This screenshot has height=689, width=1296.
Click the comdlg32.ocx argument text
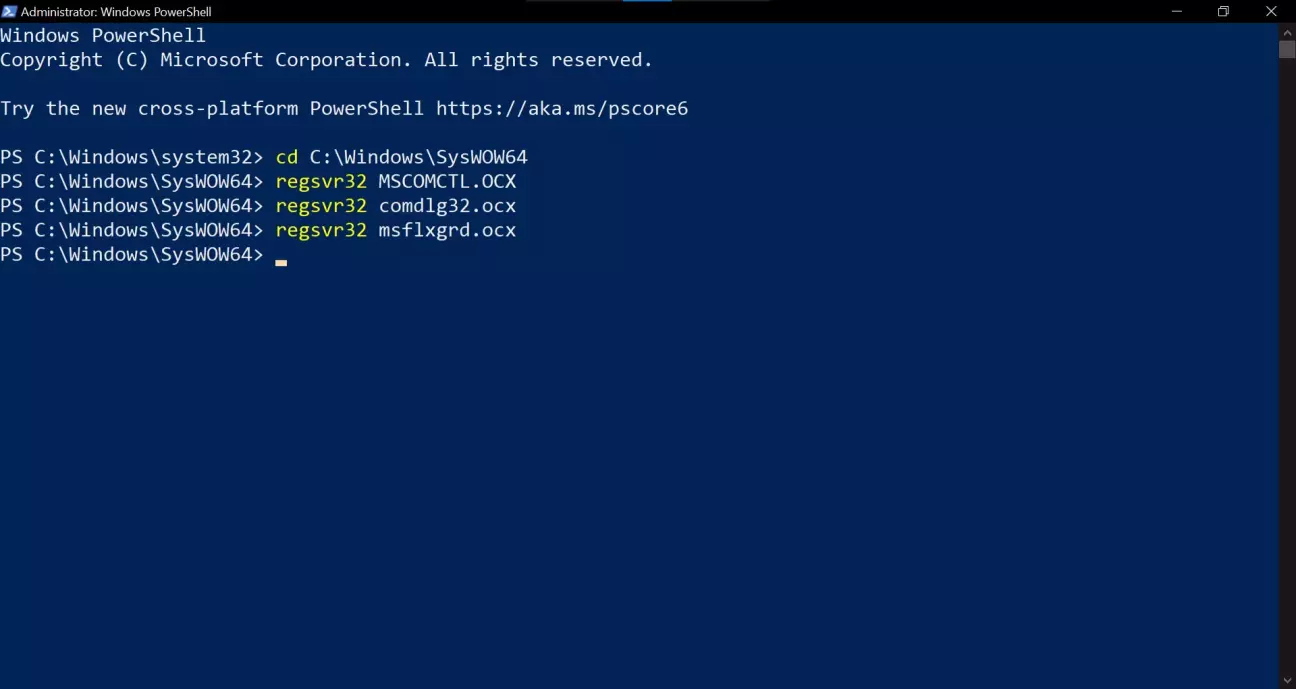pos(447,206)
